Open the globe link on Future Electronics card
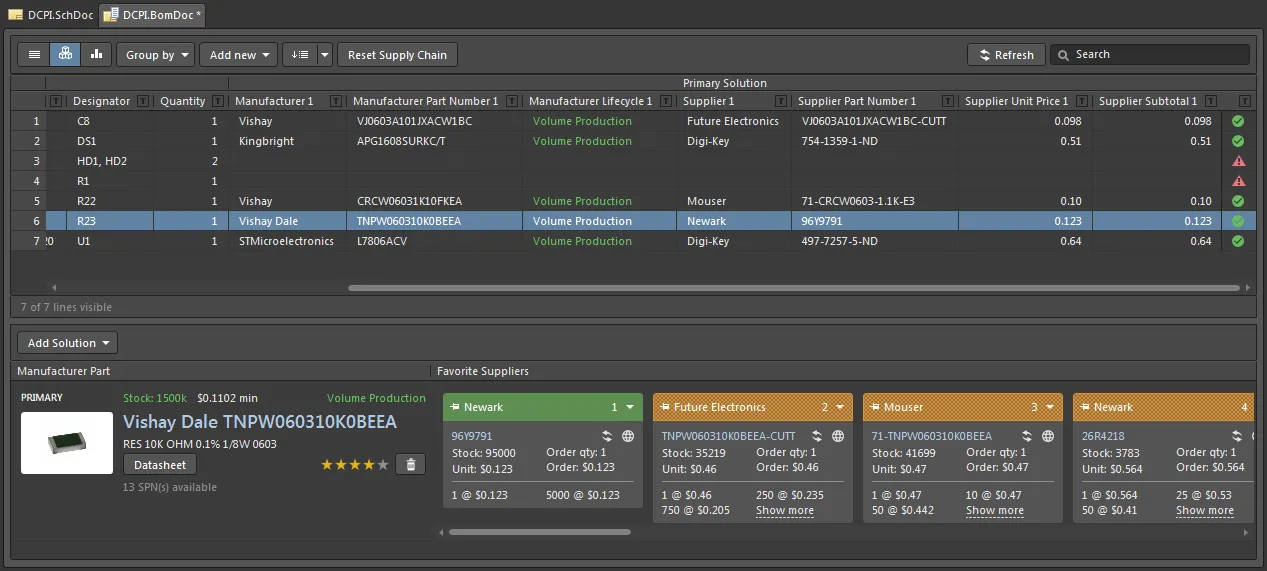The width and height of the screenshot is (1267, 571). pos(838,436)
